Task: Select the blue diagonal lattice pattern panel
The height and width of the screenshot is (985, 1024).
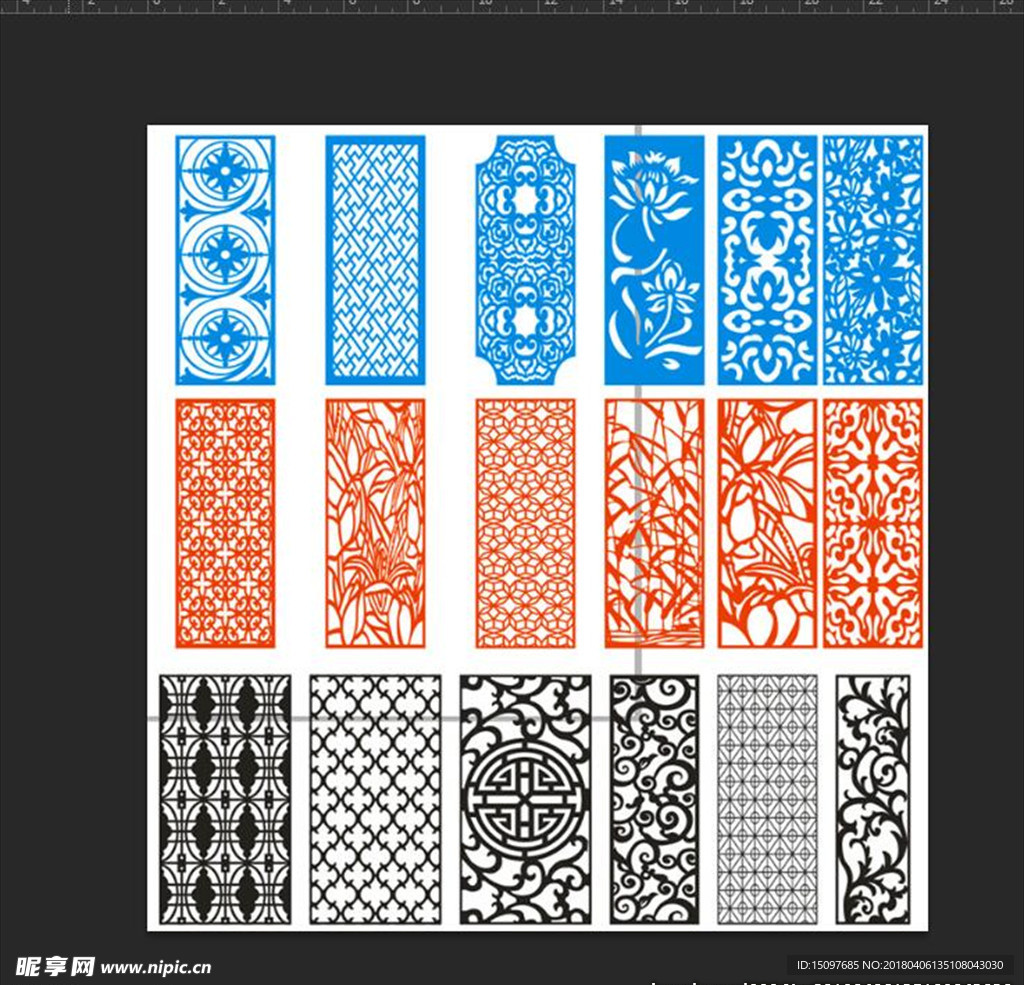Action: coord(376,260)
